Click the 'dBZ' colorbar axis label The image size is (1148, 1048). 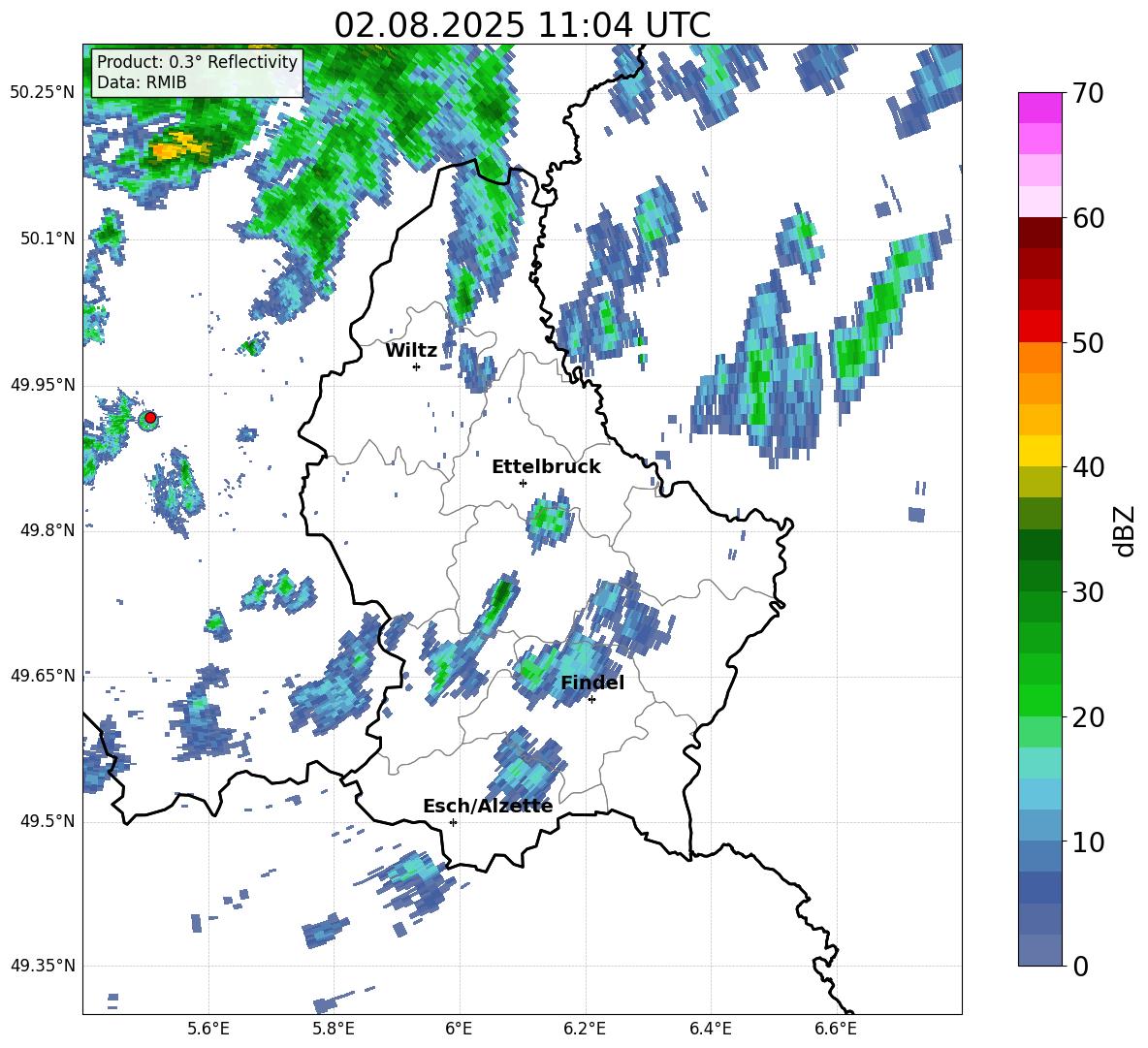[x=1123, y=530]
